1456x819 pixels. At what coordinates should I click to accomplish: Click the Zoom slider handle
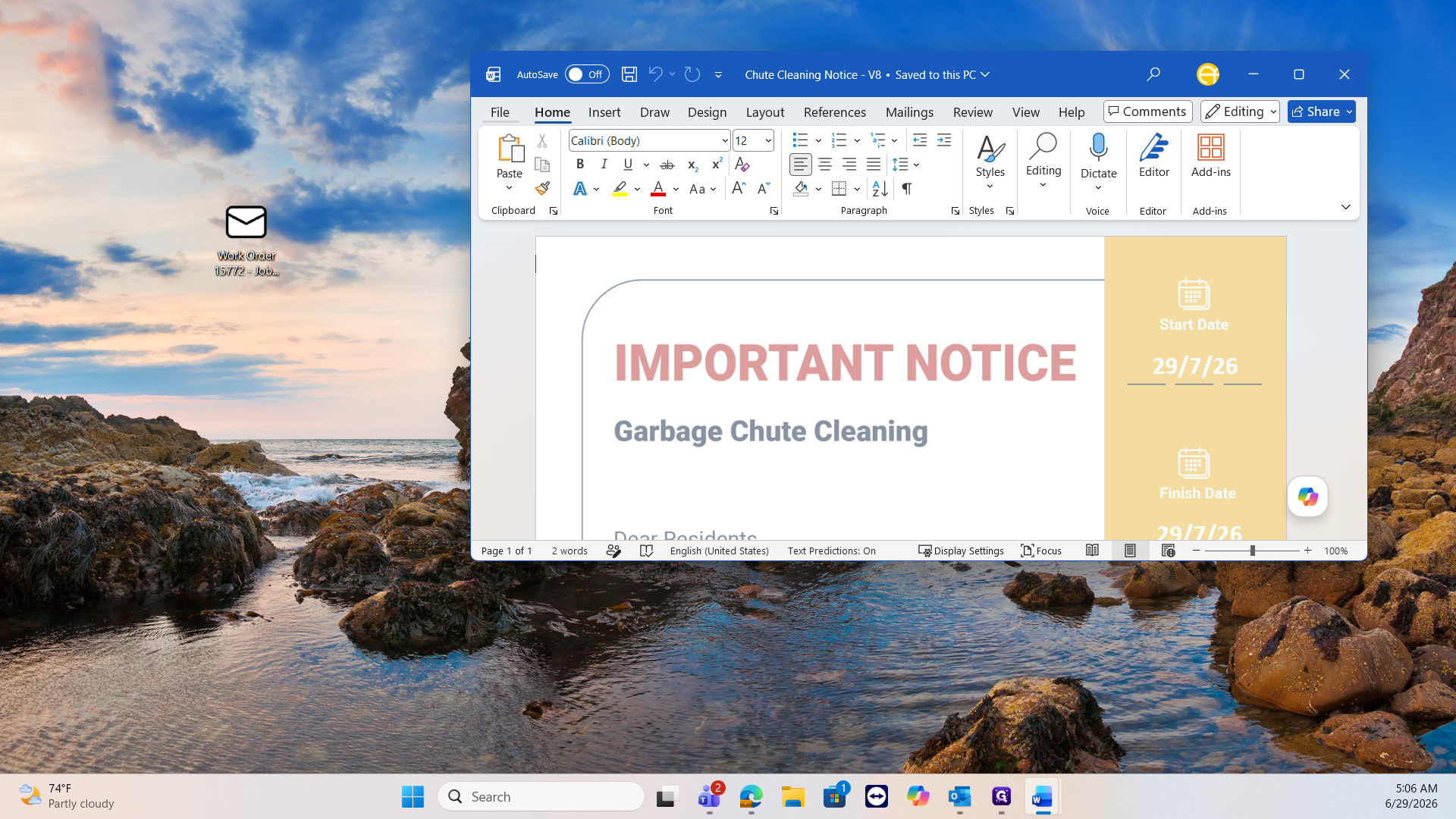coord(1252,551)
